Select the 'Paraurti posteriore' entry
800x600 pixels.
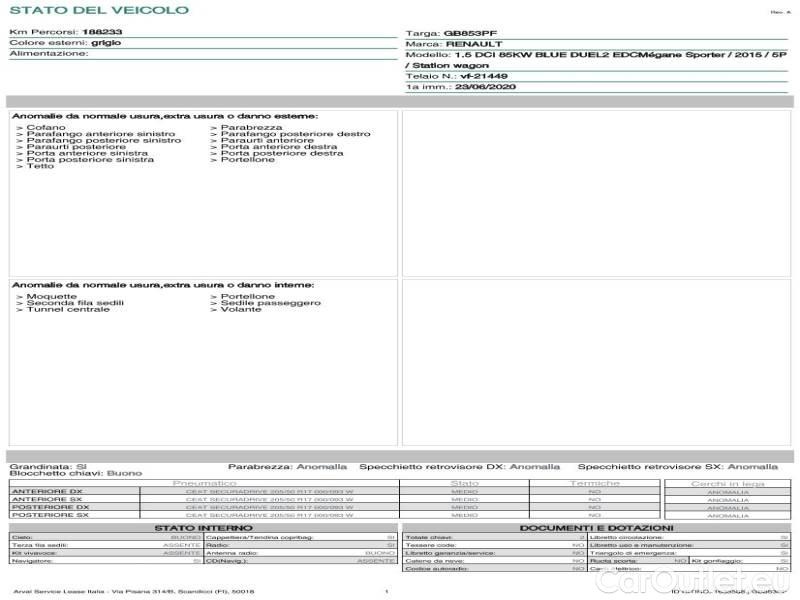pyautogui.click(x=76, y=146)
